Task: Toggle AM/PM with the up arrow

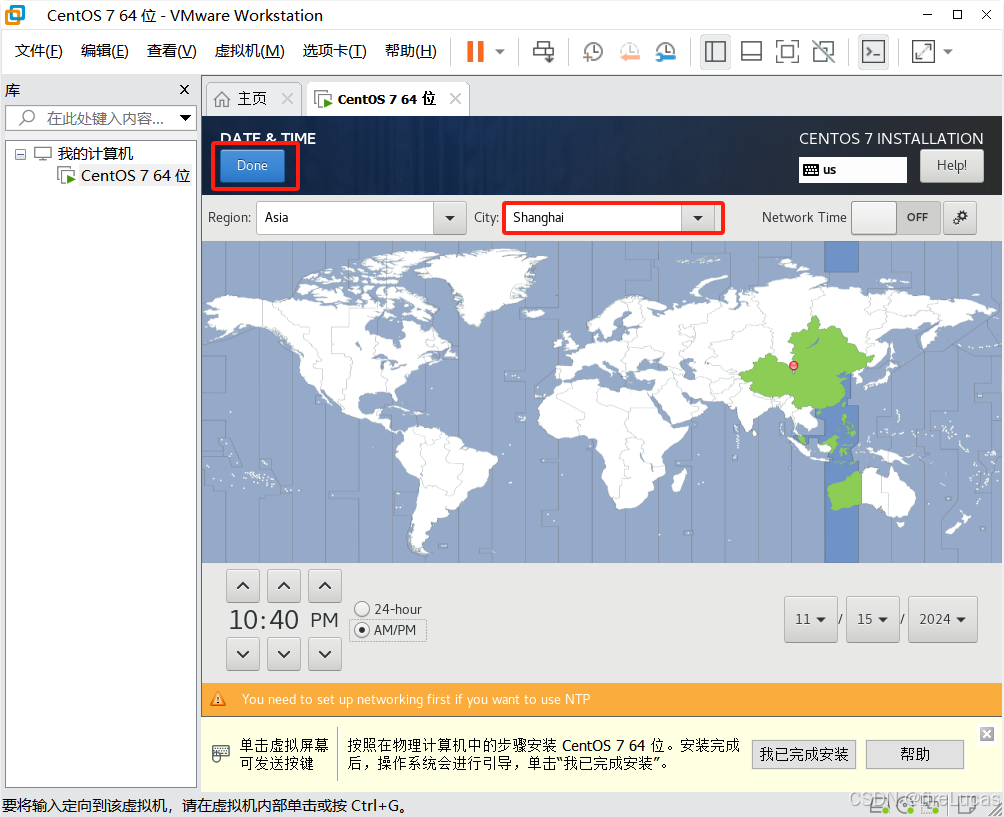Action: point(325,586)
